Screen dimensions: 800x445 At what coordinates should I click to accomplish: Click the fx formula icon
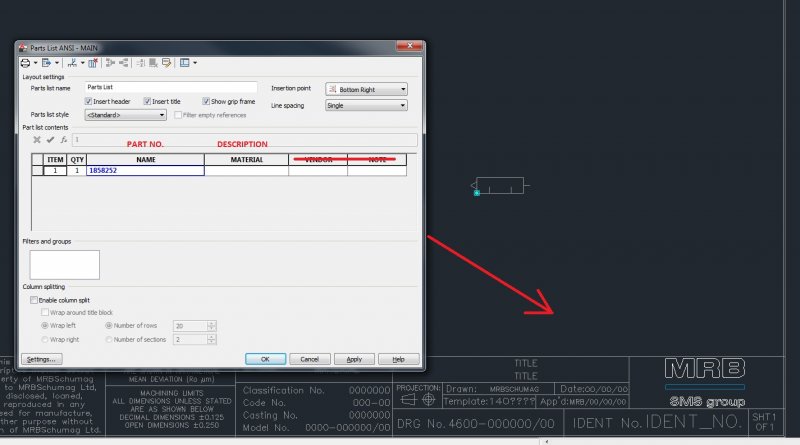63,139
